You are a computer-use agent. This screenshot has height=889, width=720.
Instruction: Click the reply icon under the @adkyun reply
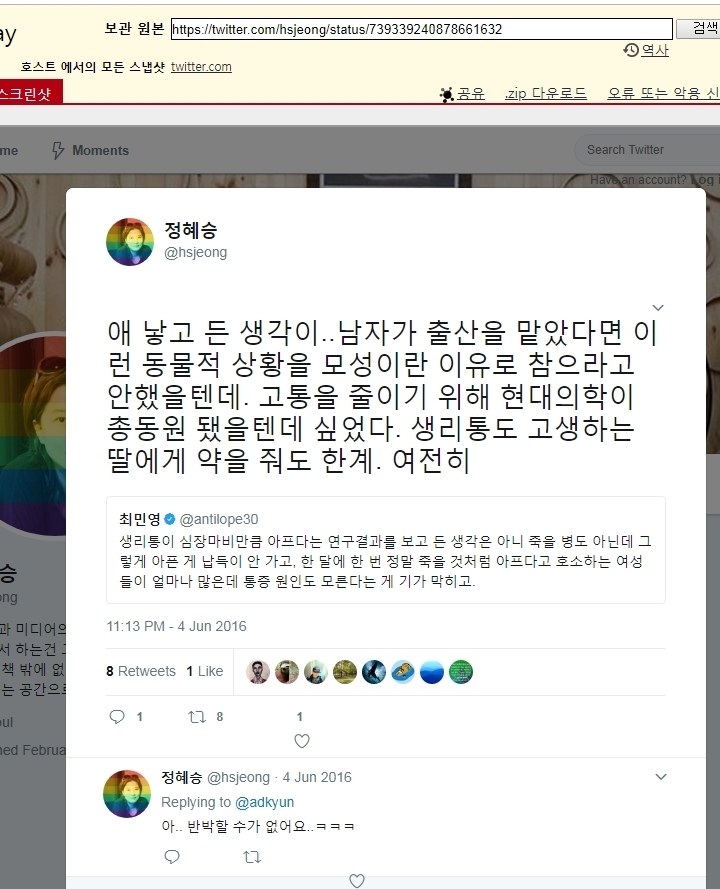pyautogui.click(x=172, y=856)
